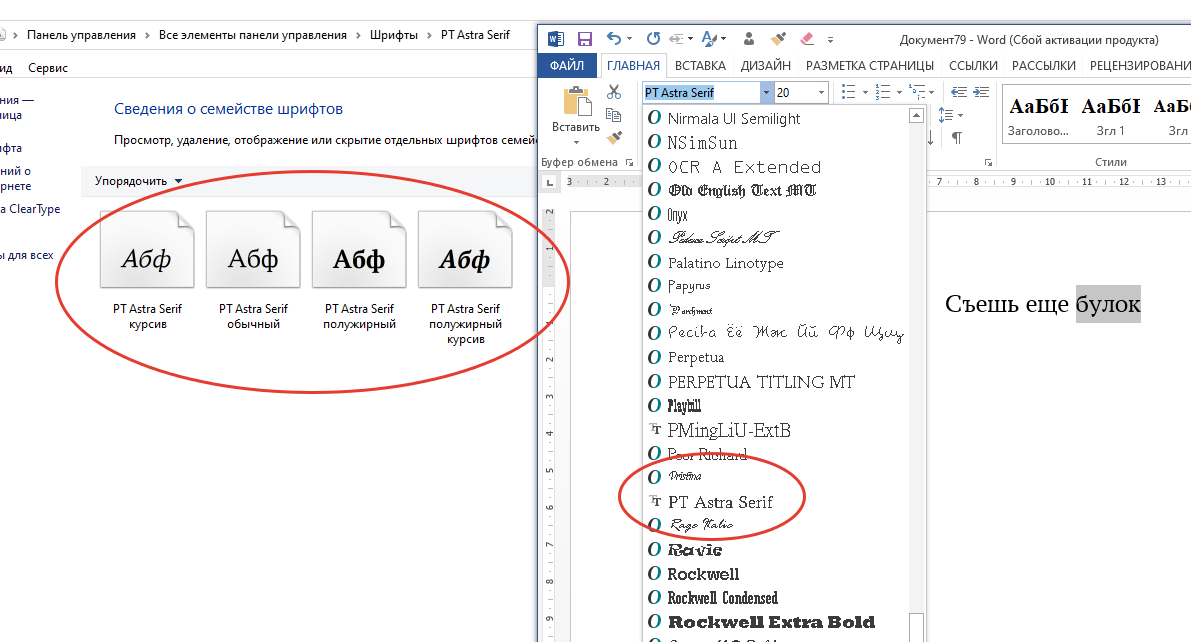Go to Панель управления in the breadcrumb

tap(81, 35)
